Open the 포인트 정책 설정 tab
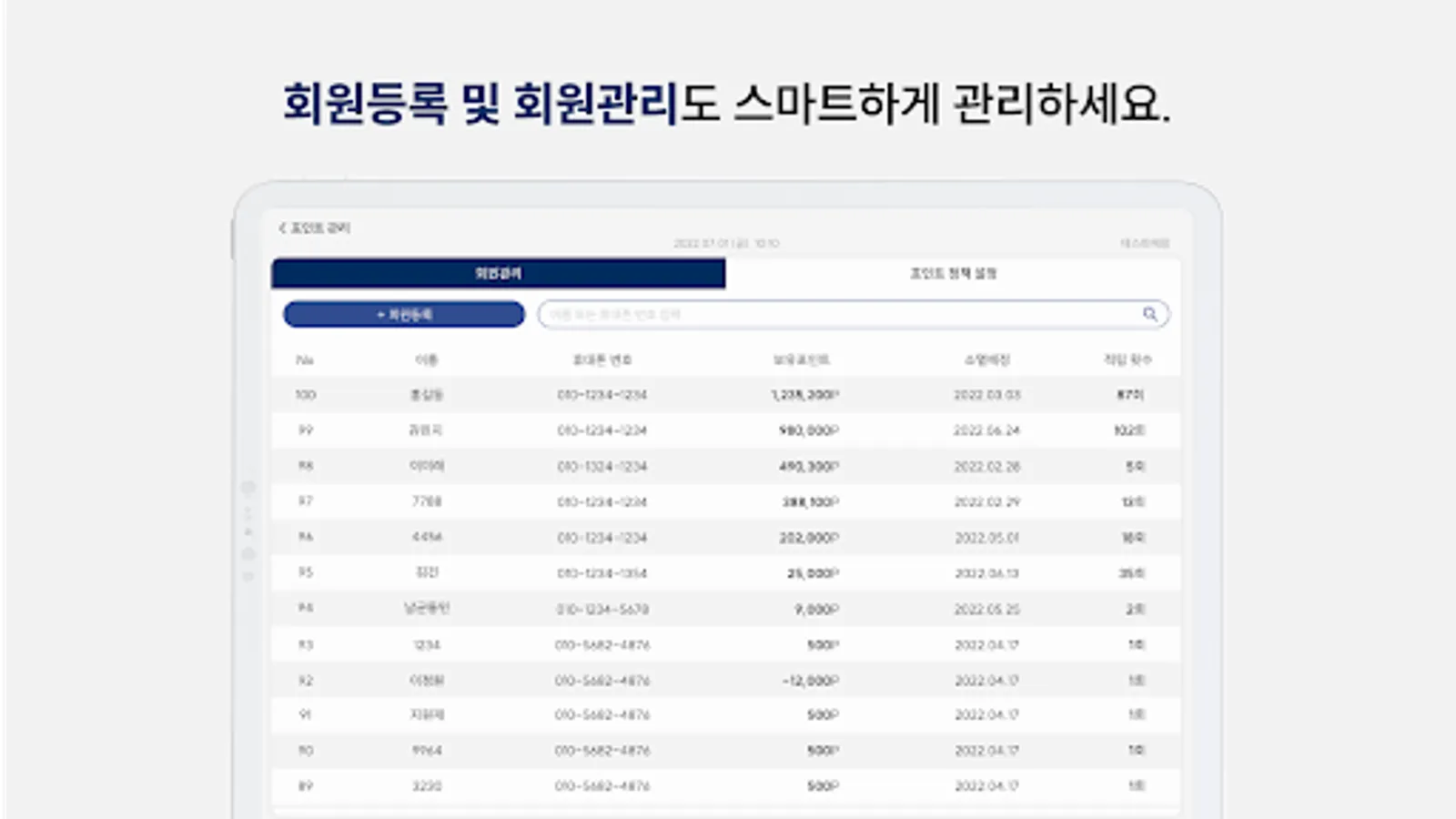Screen dimensions: 1456x819 click(x=953, y=273)
